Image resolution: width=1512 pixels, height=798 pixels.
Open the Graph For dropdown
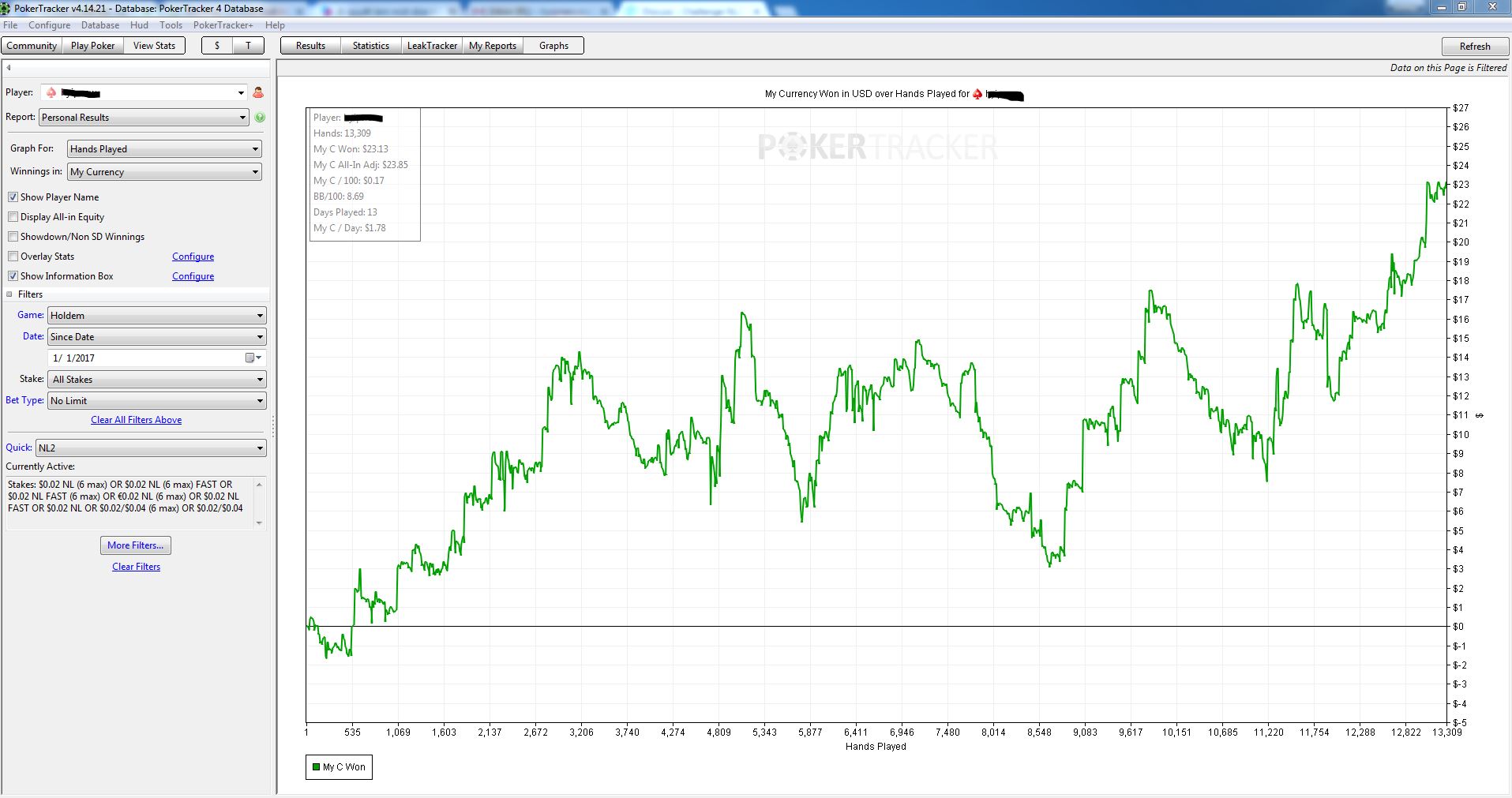[x=164, y=148]
